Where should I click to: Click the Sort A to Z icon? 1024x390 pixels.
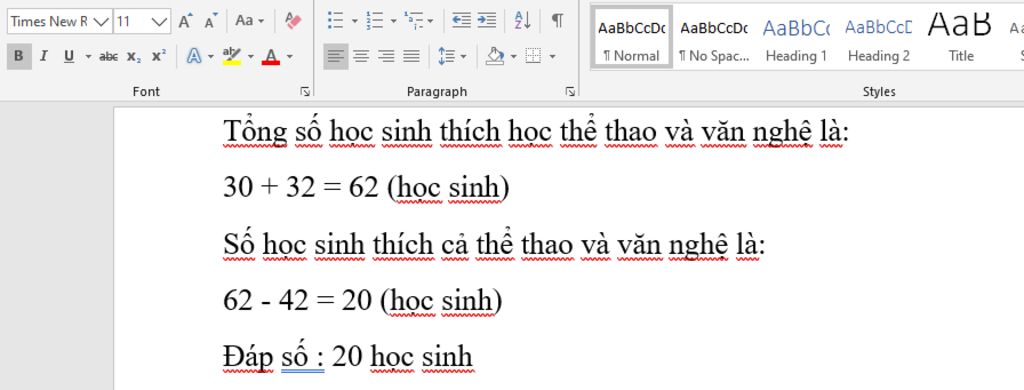522,21
